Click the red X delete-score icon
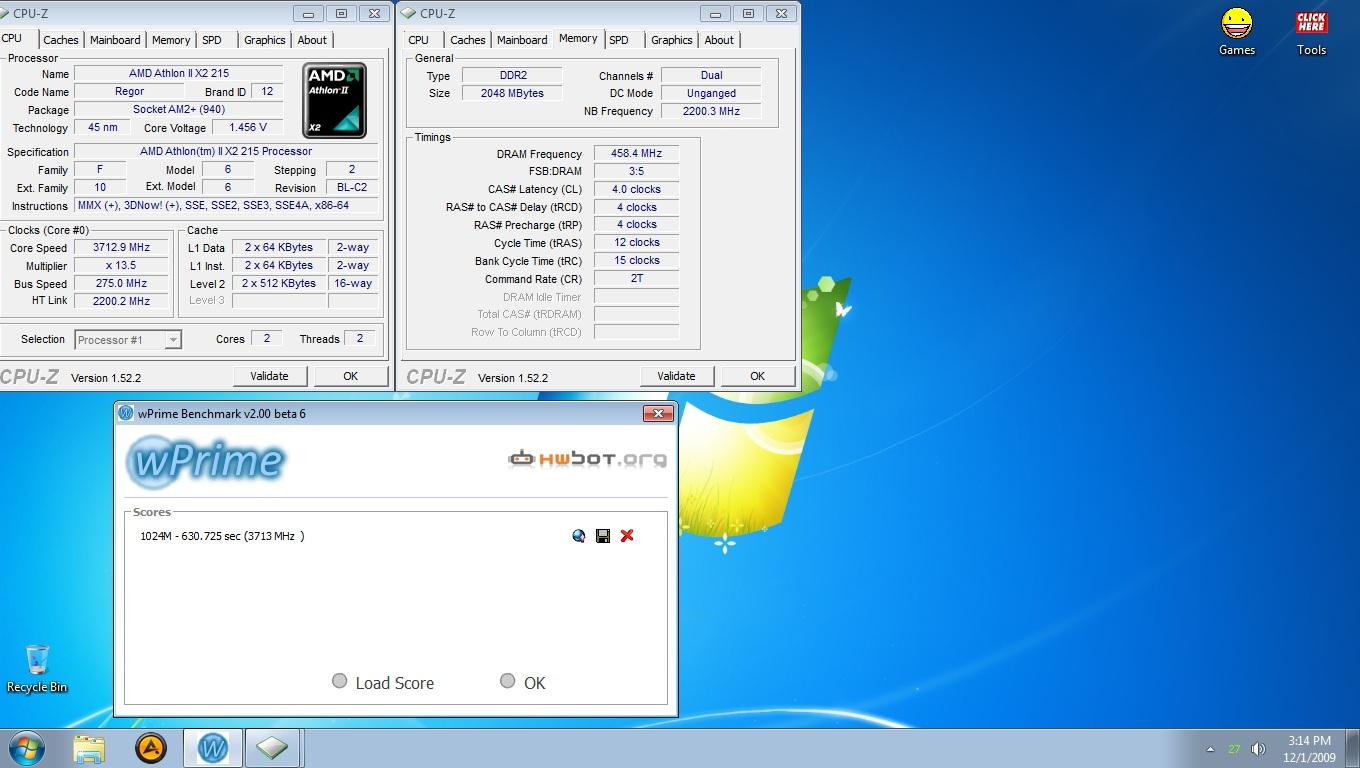Screen dimensions: 1360x768 coord(627,536)
